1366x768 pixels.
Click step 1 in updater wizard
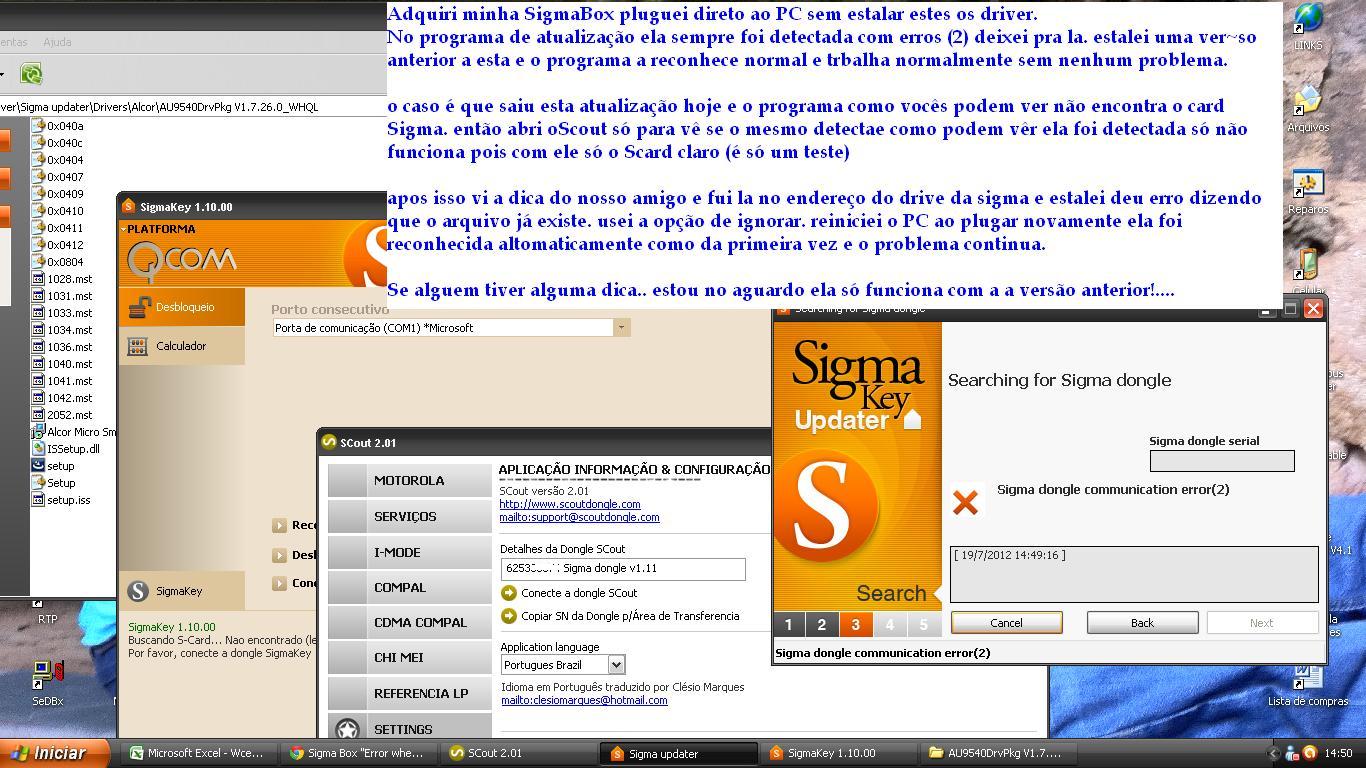pos(788,625)
